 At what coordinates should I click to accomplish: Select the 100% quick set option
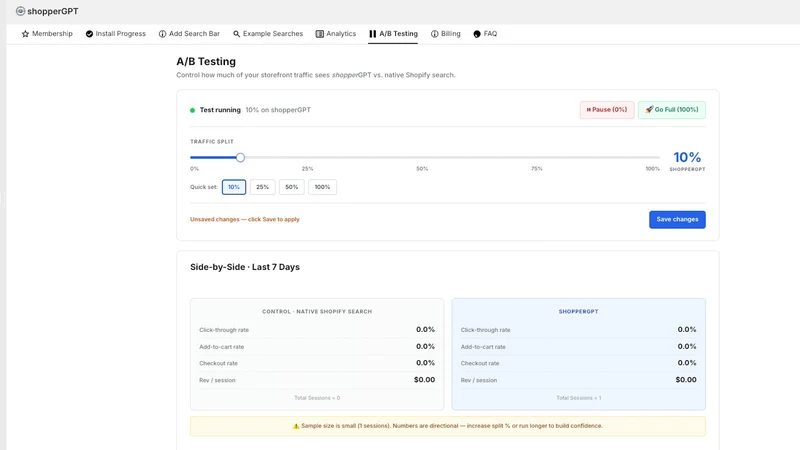pos(322,187)
